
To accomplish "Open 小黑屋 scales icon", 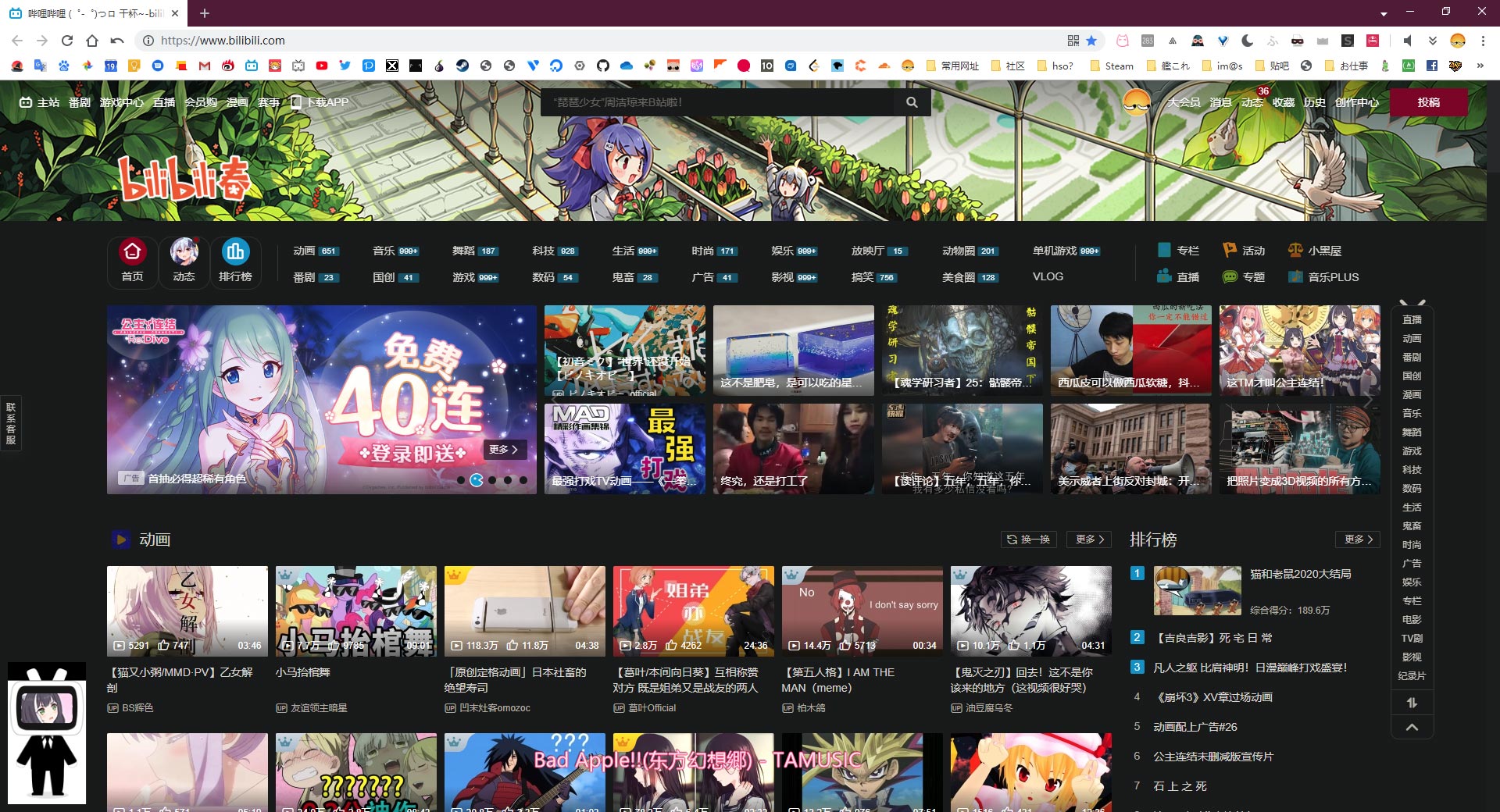I will [1295, 250].
